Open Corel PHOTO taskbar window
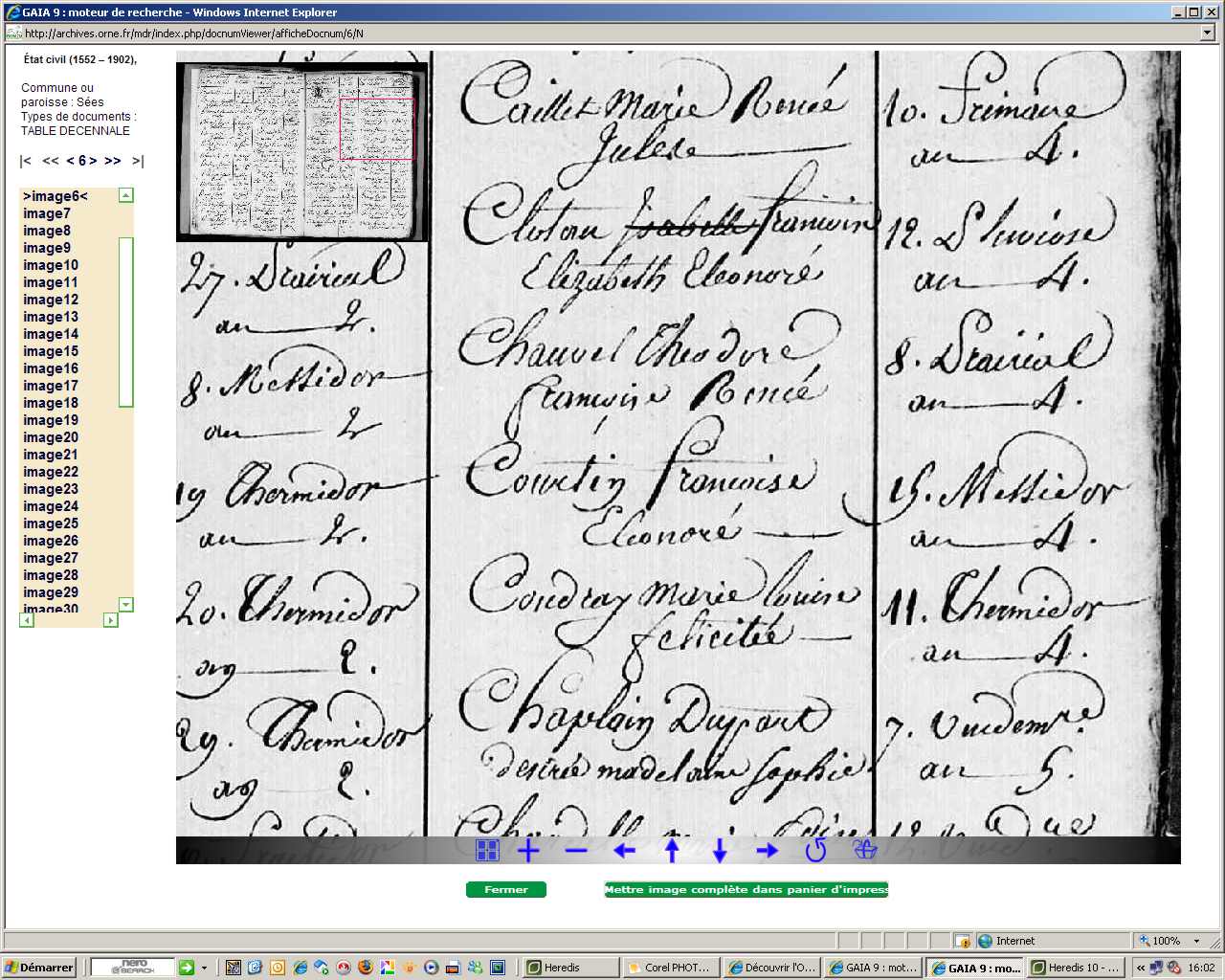This screenshot has width=1225, height=980. pos(669,968)
